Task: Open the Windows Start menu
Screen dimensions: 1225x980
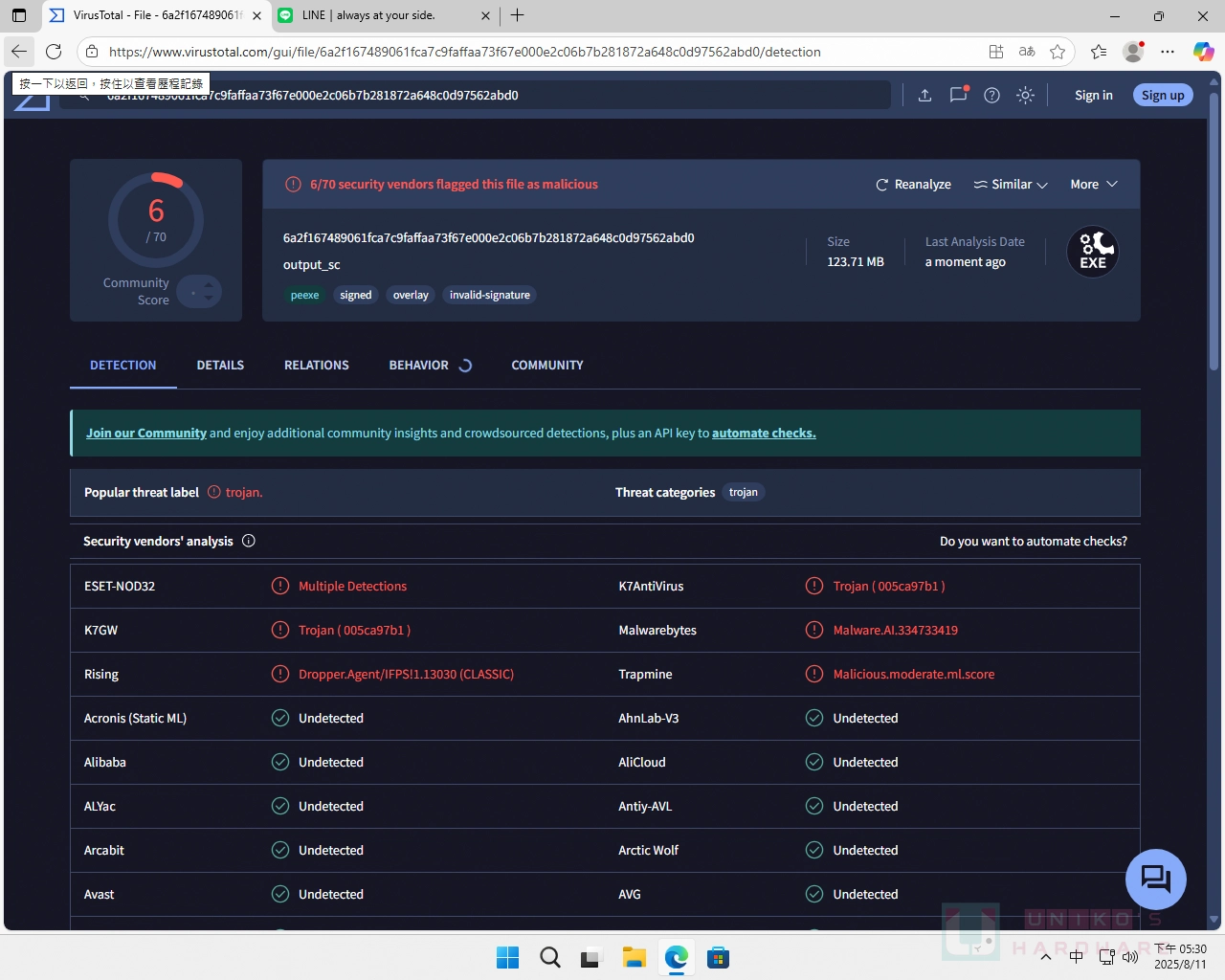Action: tap(507, 957)
